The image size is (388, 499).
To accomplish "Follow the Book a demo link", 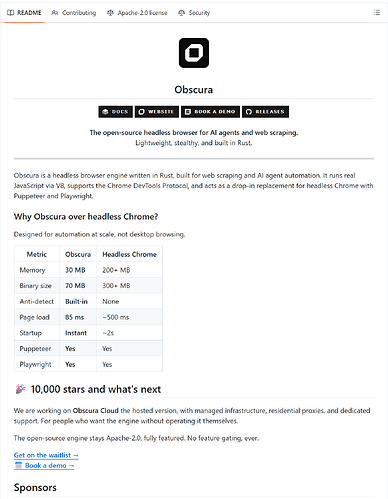I will coord(44,466).
